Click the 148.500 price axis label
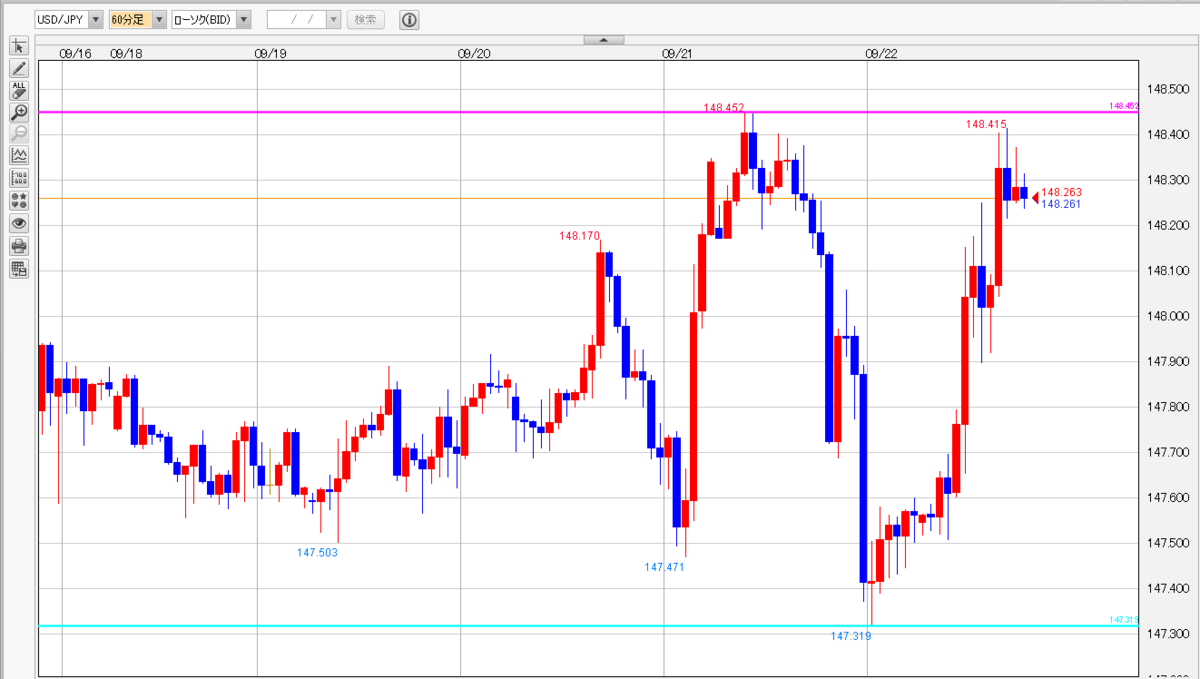Viewport: 1200px width, 679px height. pos(1168,89)
